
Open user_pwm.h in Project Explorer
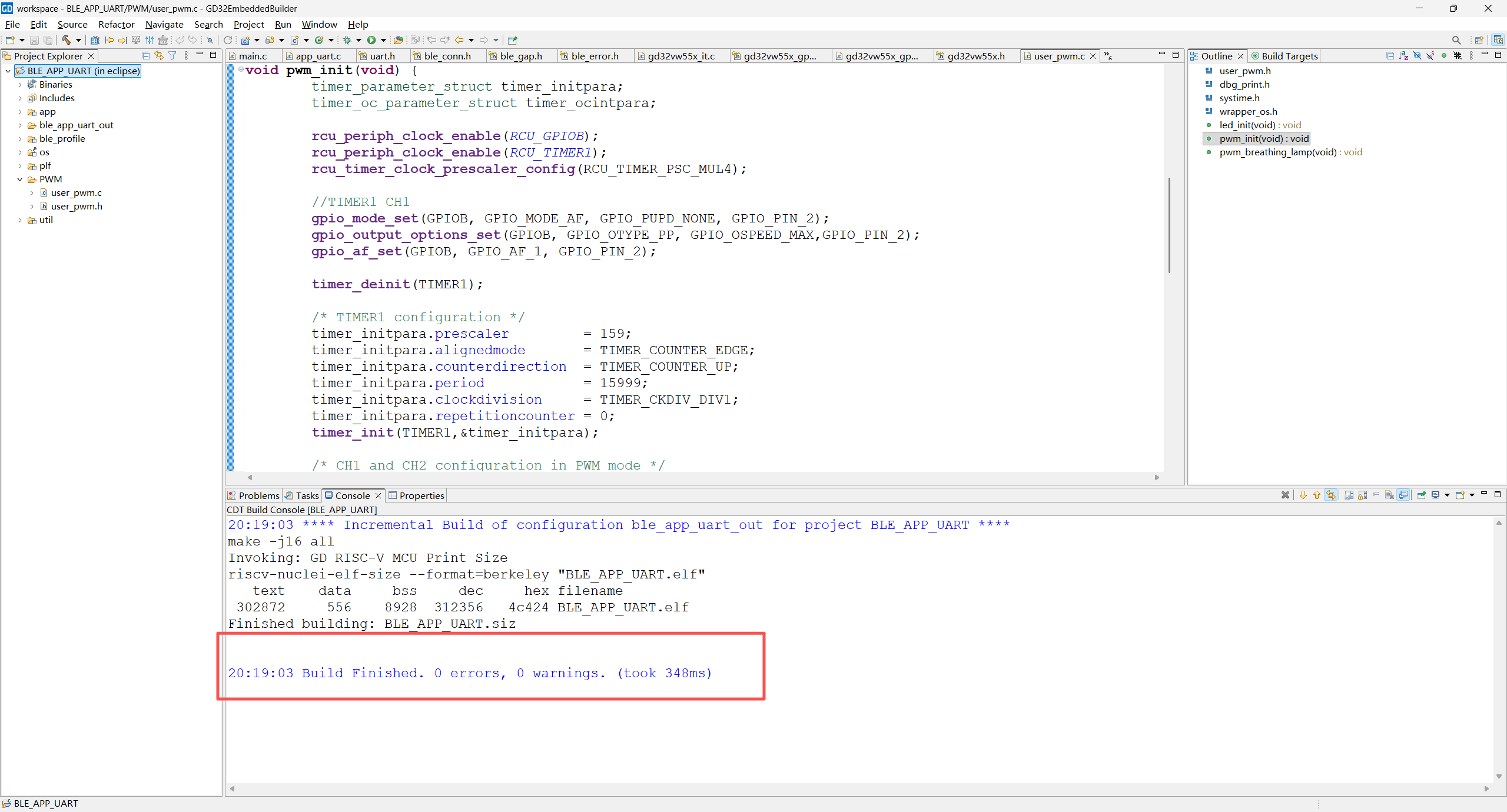77,207
